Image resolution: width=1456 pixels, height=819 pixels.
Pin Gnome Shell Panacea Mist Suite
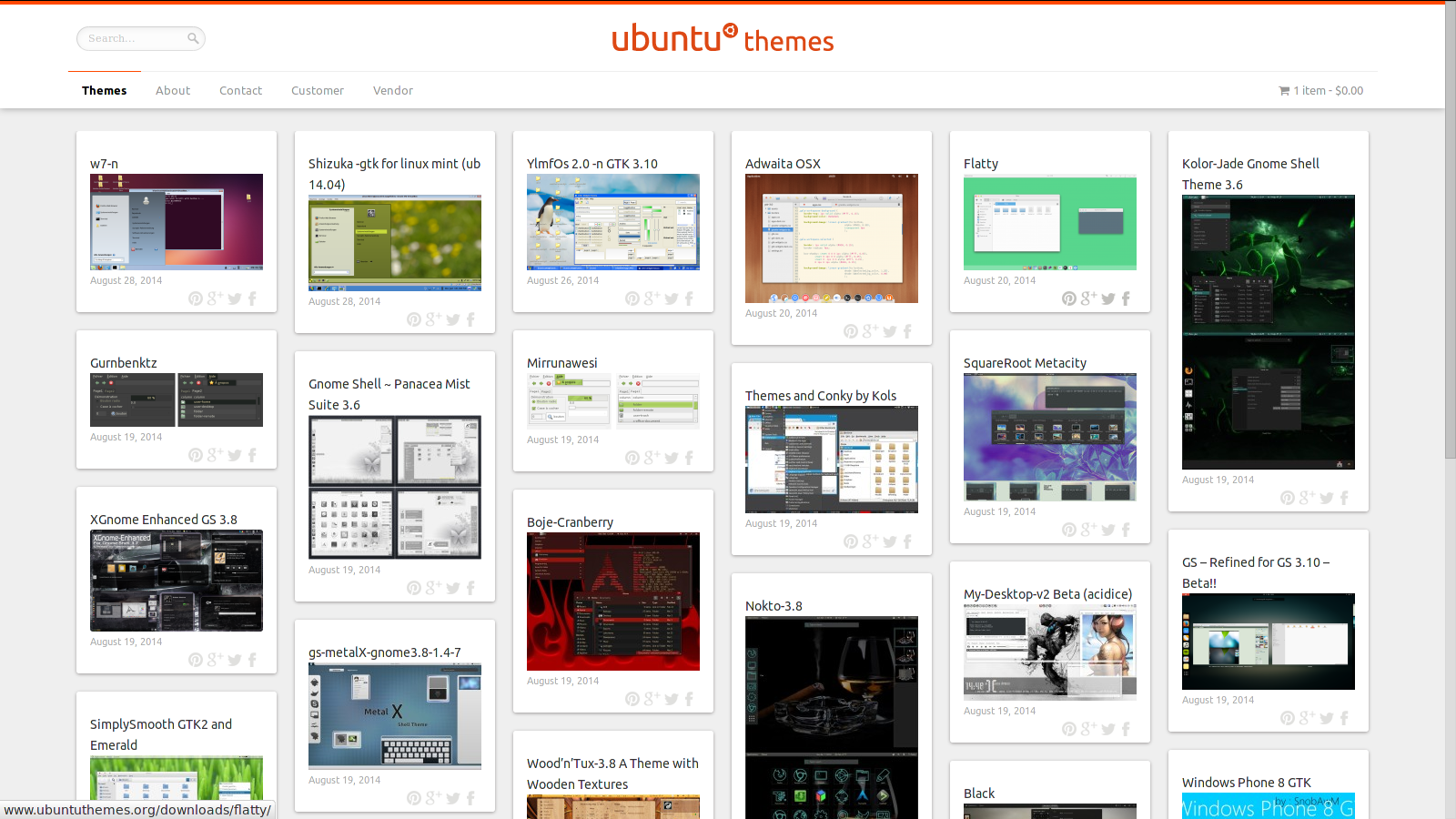414,588
